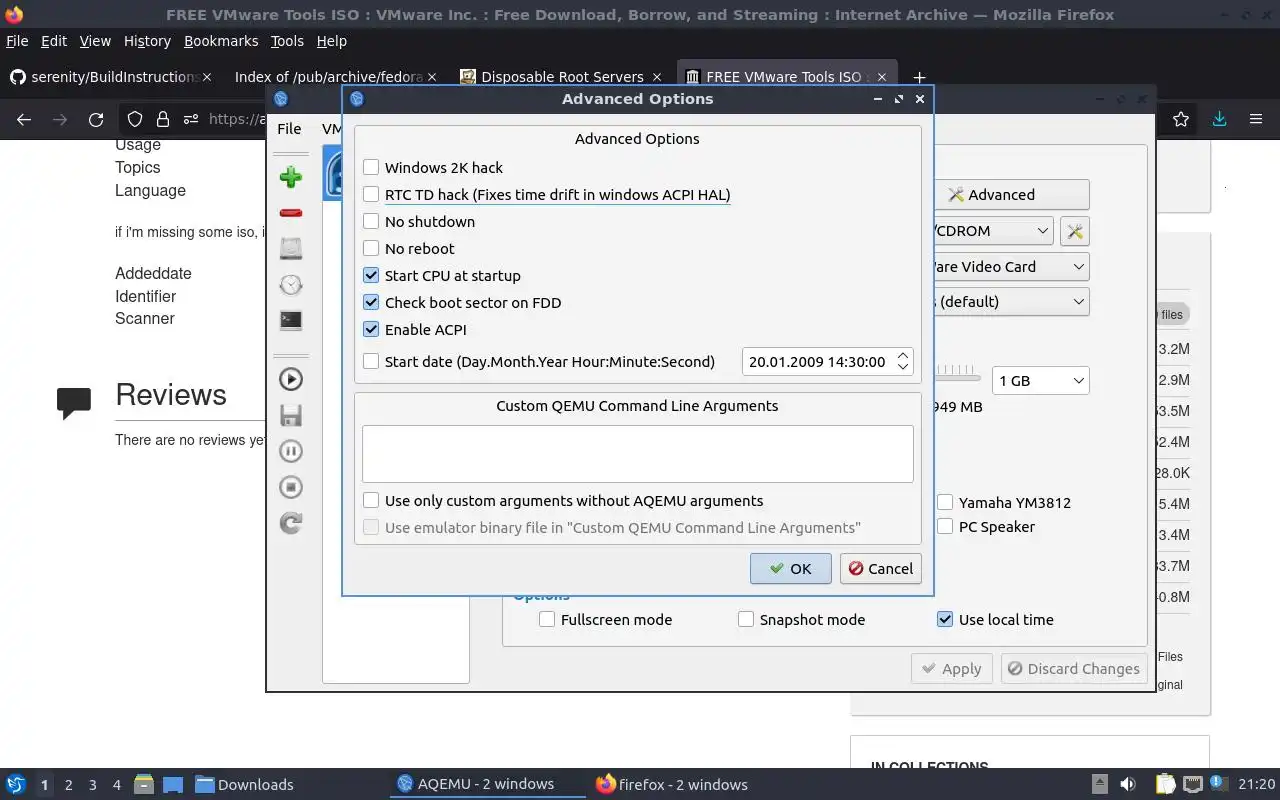Disable the Enable ACPI checkbox

[x=371, y=330]
